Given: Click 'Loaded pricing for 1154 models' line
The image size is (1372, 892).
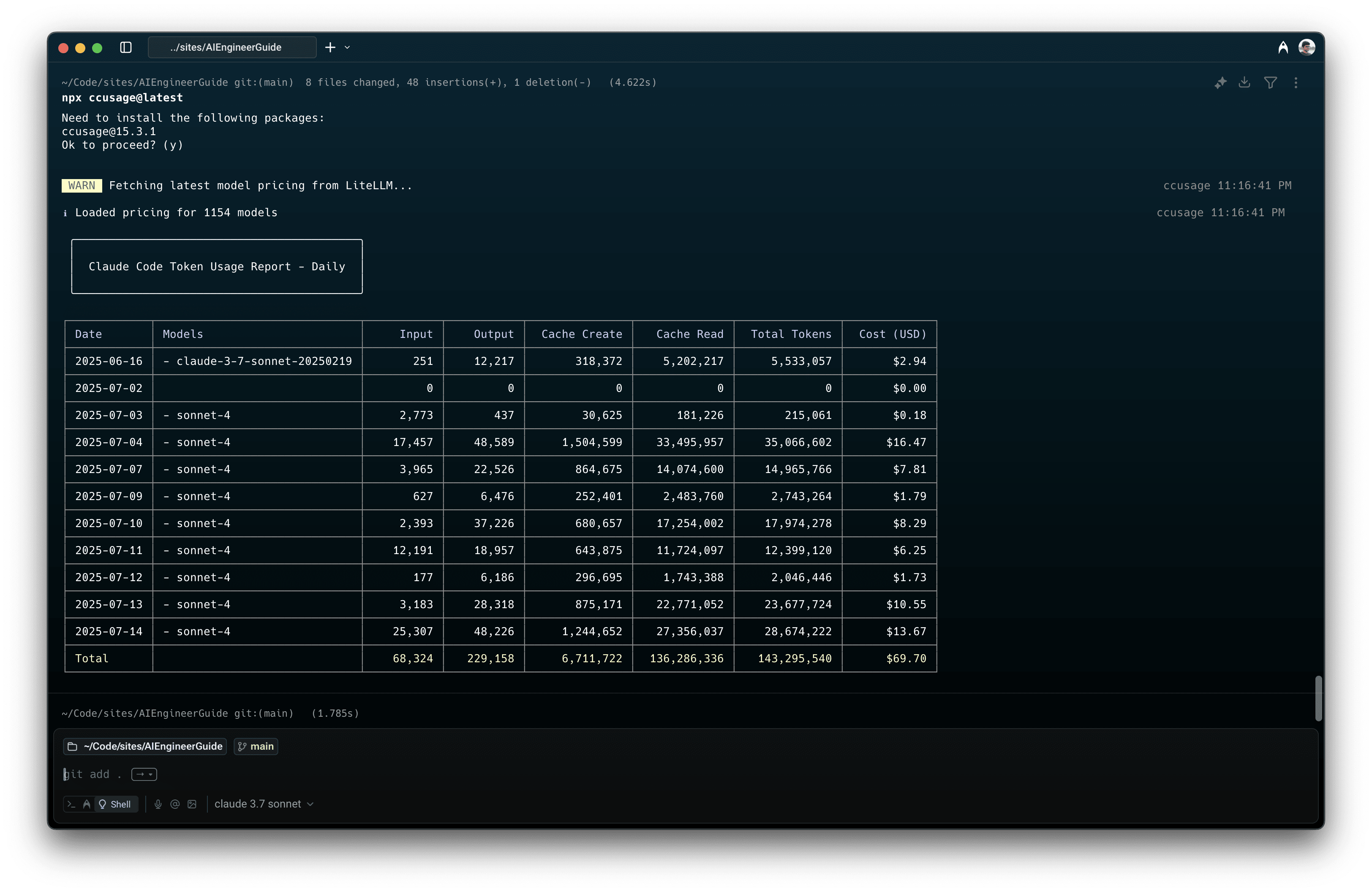Looking at the screenshot, I should click(x=177, y=212).
